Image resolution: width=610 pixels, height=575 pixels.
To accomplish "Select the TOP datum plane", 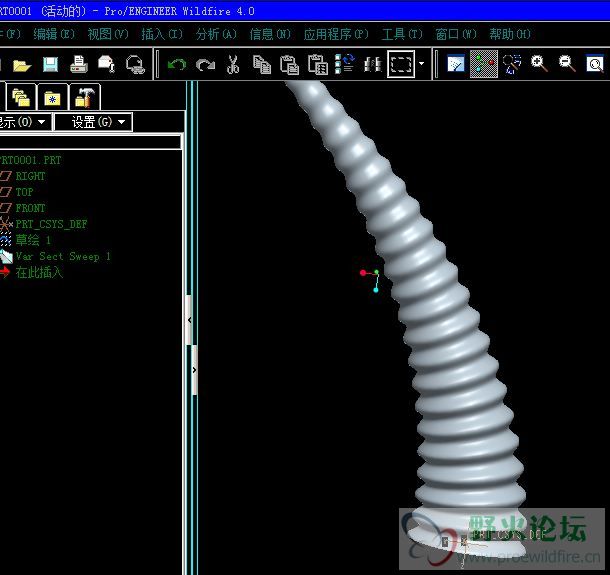I will click(24, 192).
